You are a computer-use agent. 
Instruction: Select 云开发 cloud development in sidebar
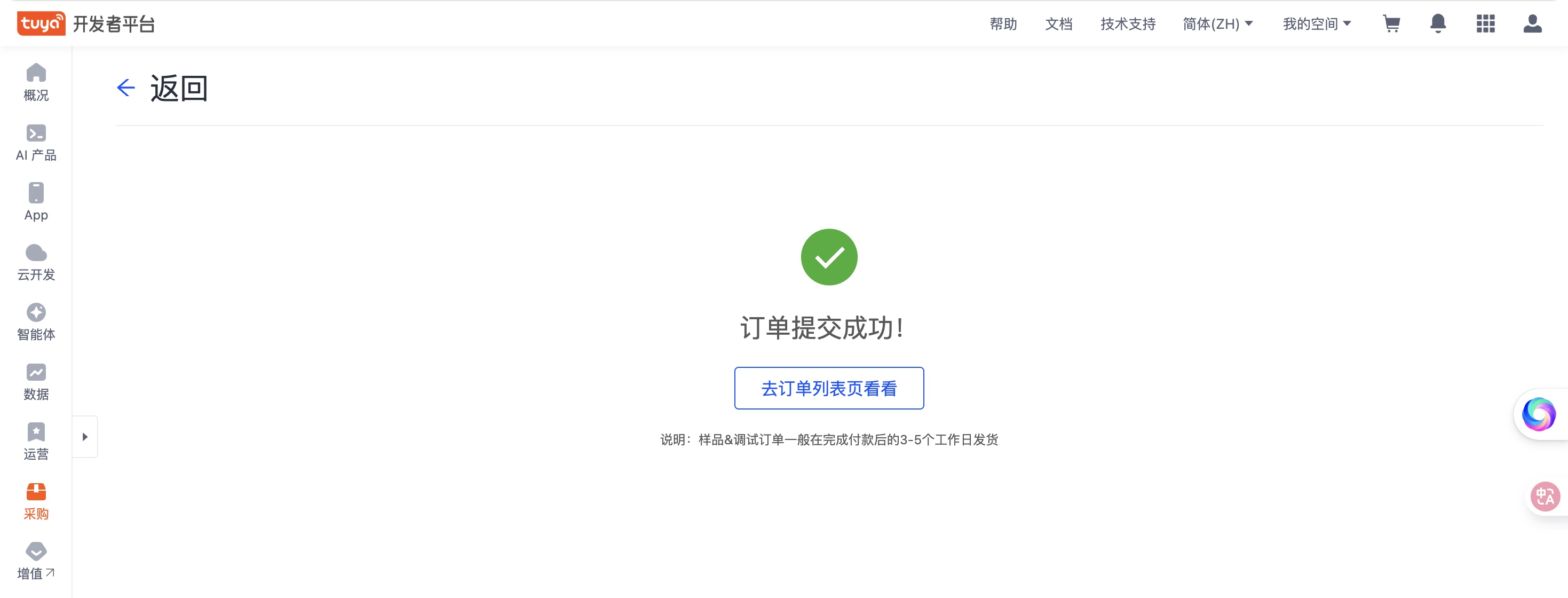(x=36, y=262)
